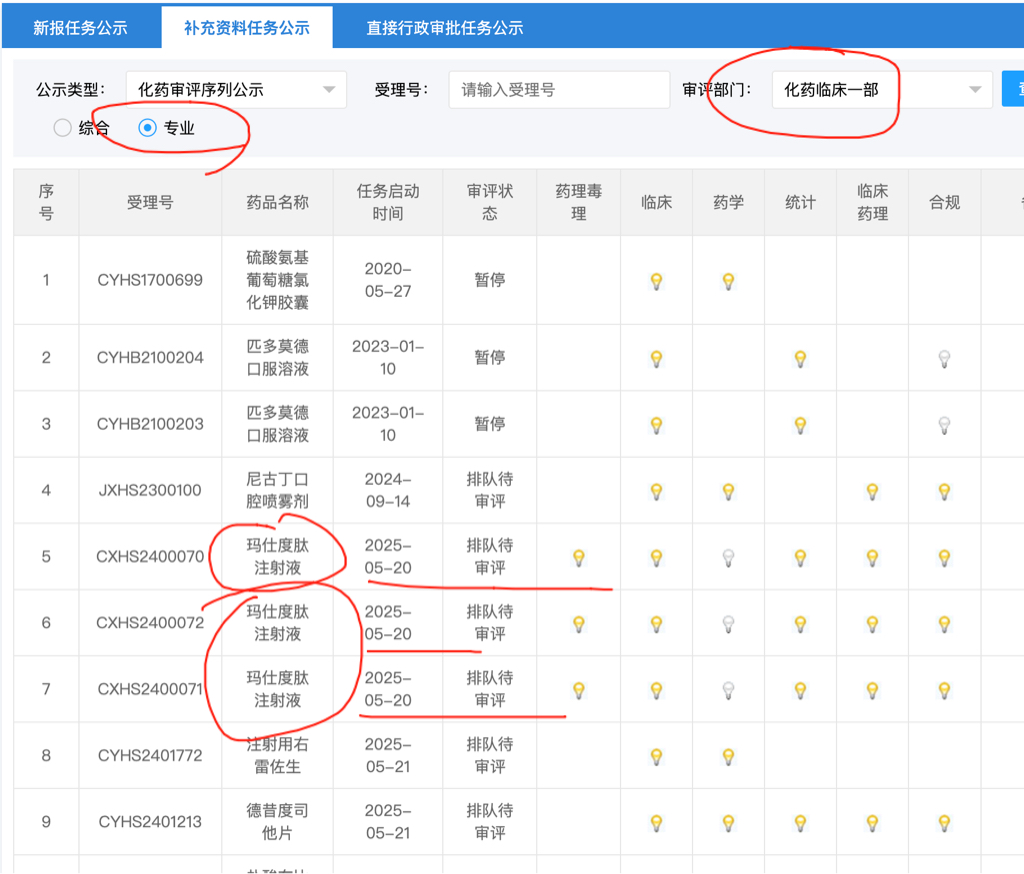Open the 公示类型 dropdown
The width and height of the screenshot is (1024, 874).
pos(236,89)
